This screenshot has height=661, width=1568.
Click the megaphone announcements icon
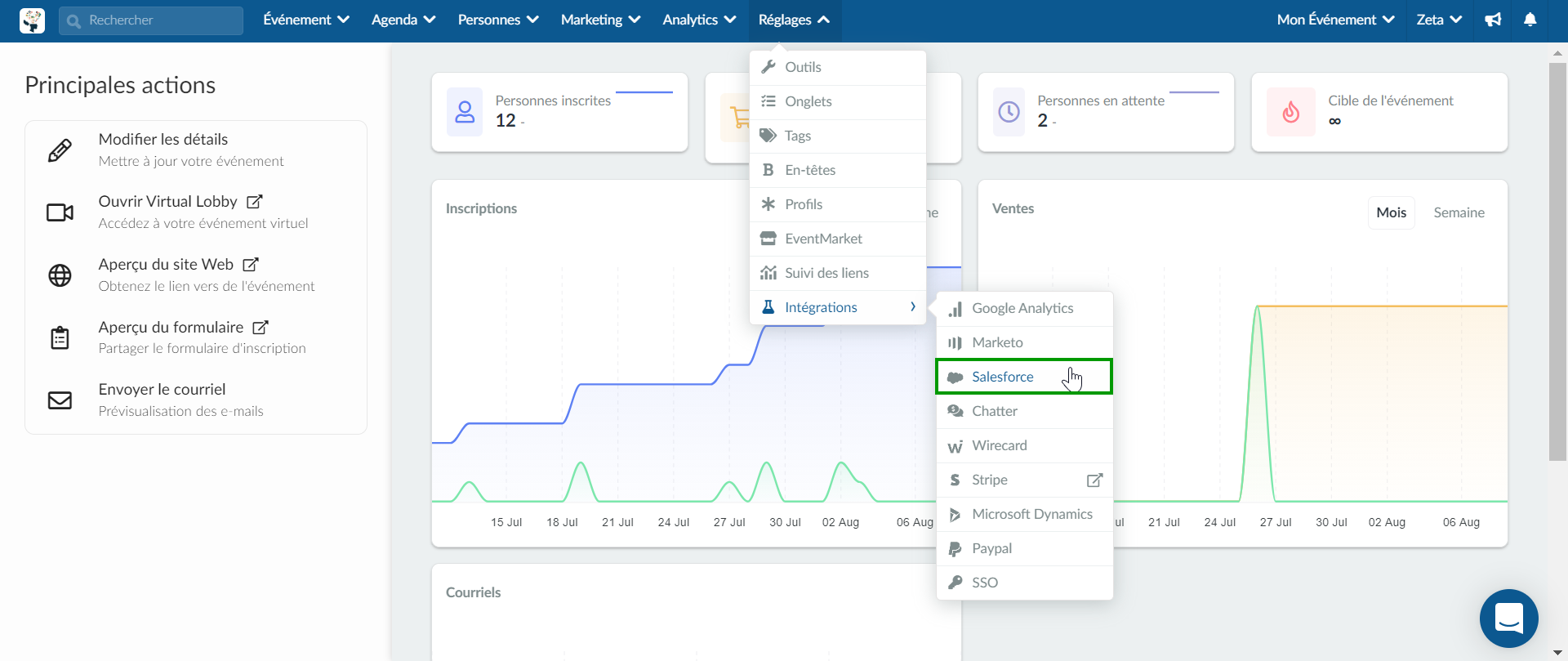point(1493,20)
